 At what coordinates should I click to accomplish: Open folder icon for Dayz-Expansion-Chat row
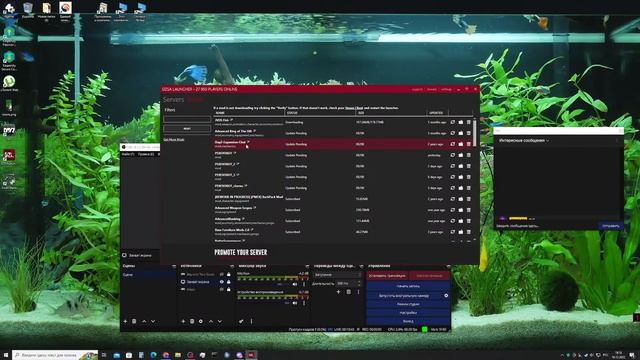[460, 144]
